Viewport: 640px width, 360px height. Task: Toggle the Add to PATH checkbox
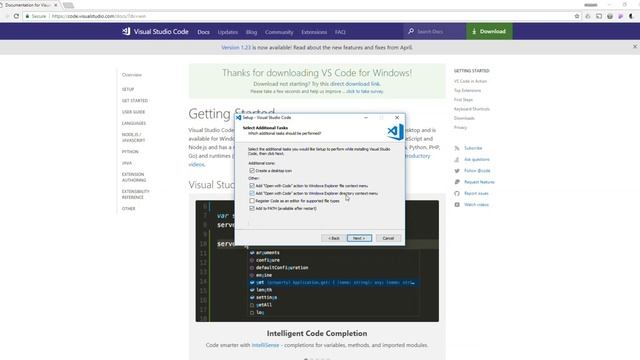(252, 208)
